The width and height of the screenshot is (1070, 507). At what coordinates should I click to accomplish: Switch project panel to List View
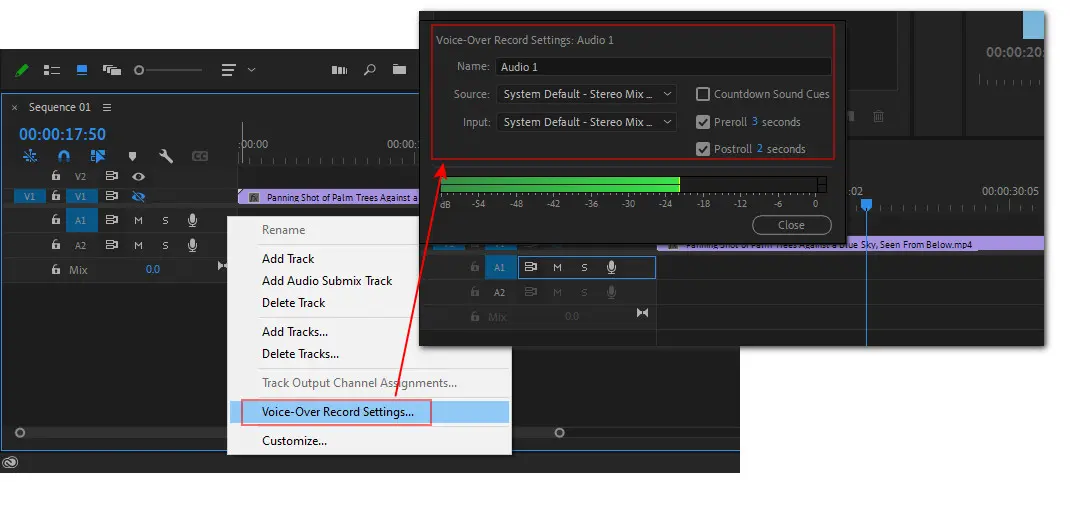52,70
